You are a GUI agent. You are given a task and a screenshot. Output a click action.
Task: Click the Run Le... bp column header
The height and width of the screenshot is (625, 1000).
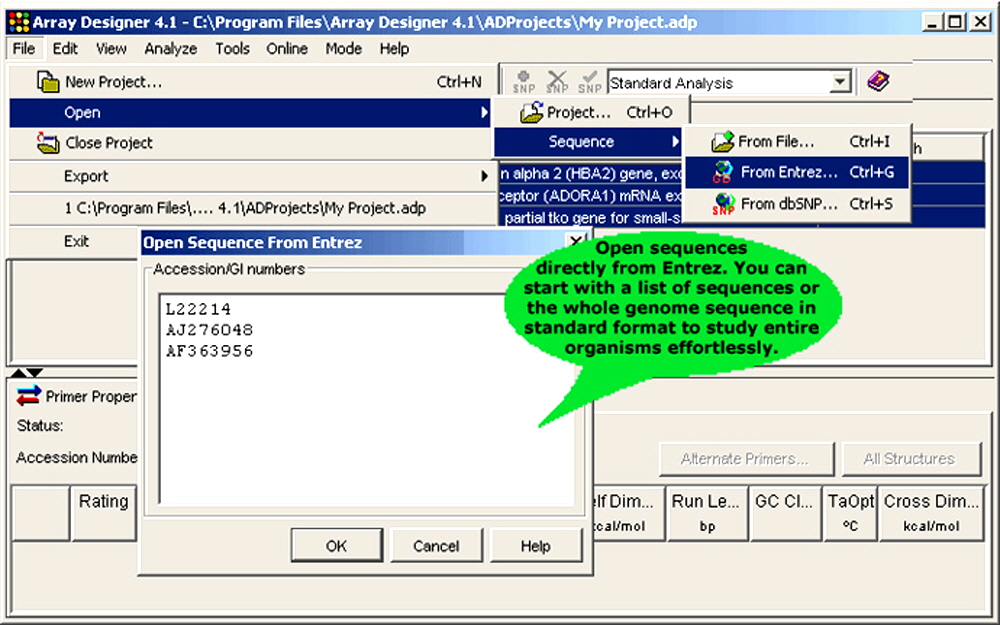(x=706, y=513)
